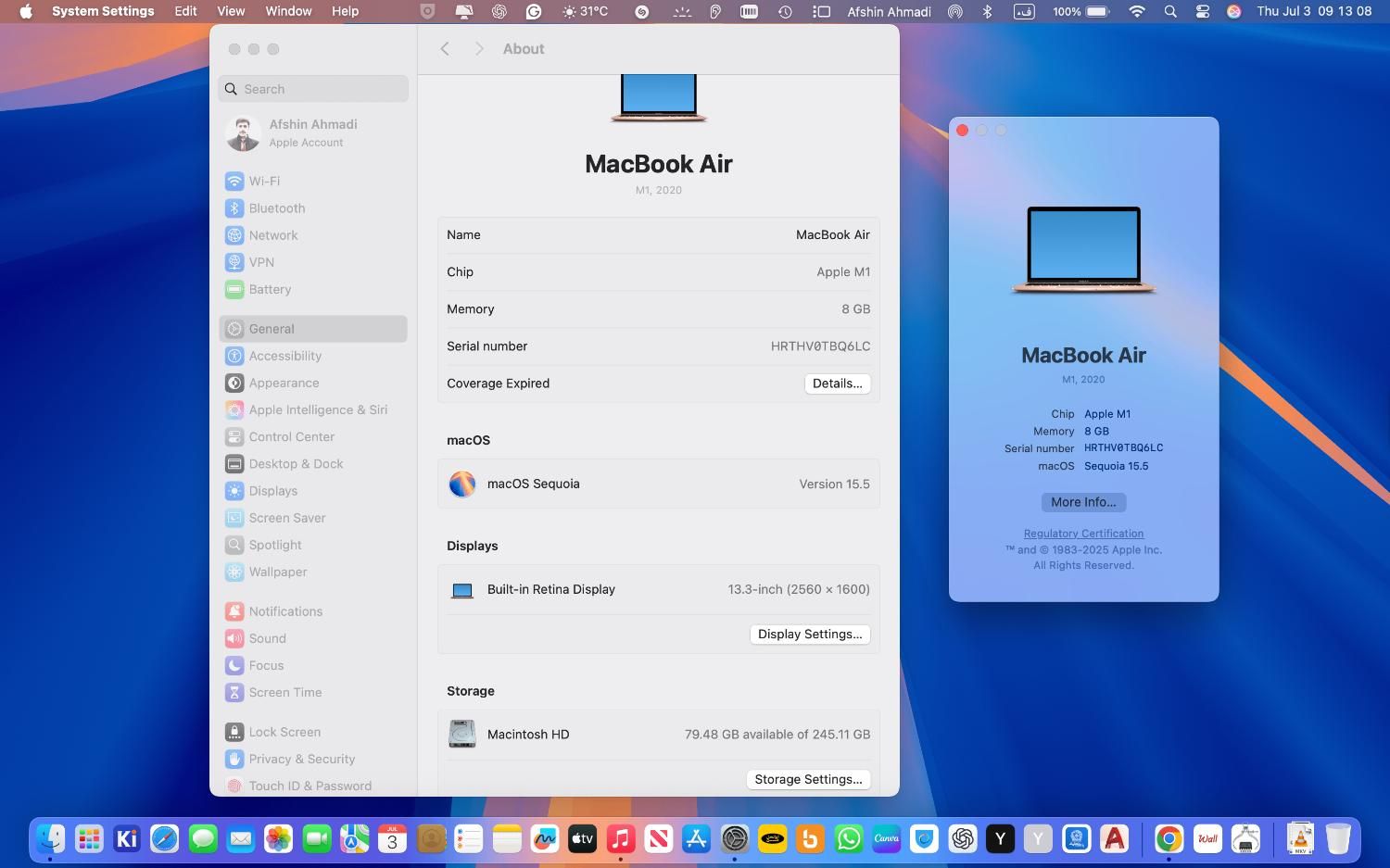Click the Settings search field
The image size is (1390, 868).
(x=313, y=89)
